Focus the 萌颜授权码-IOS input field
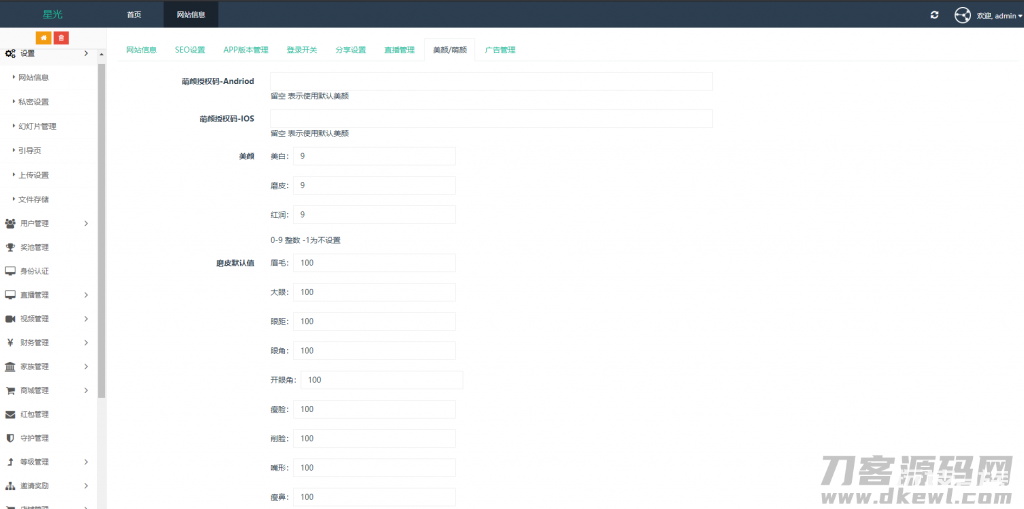1024x509 pixels. [491, 118]
